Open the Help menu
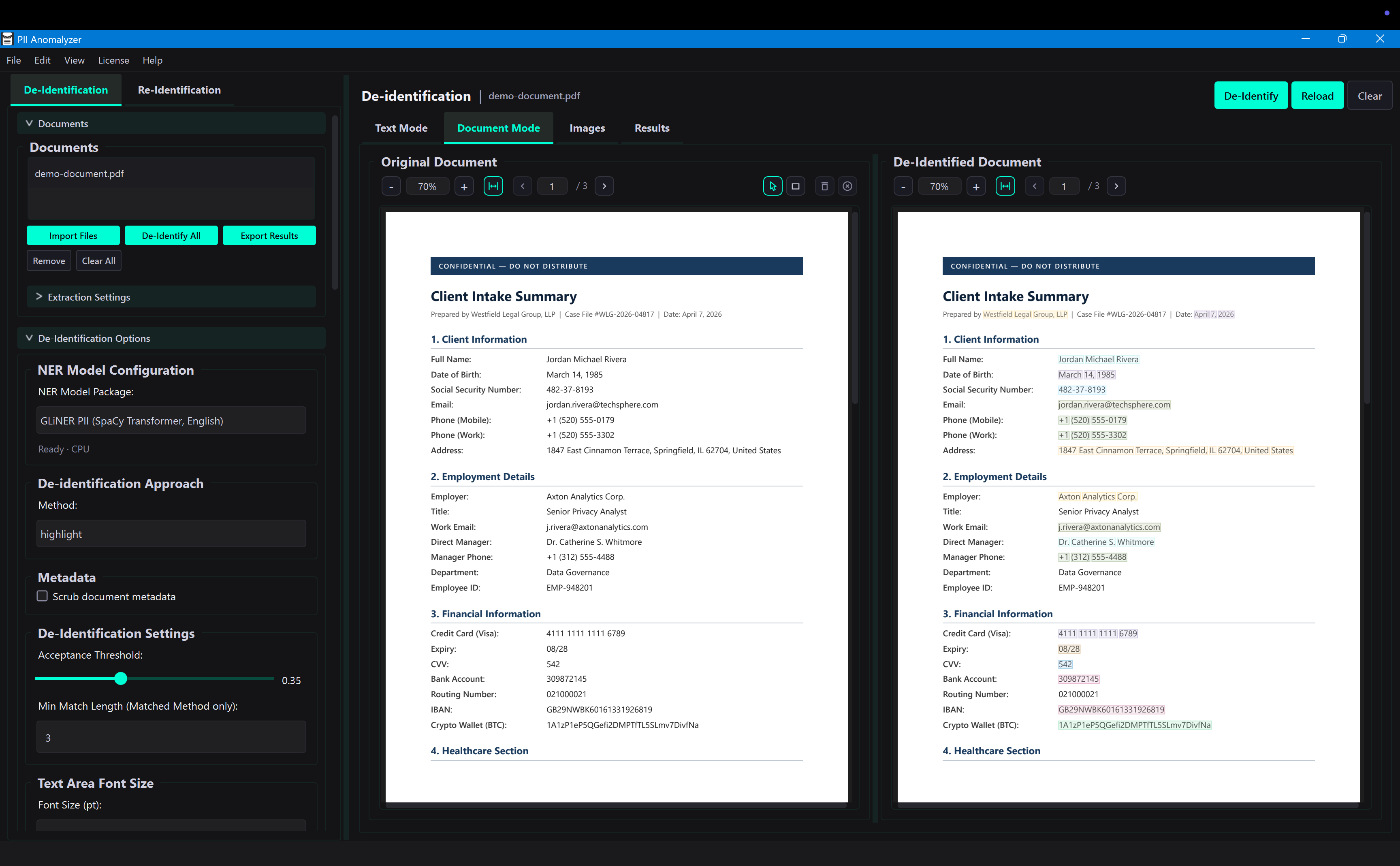The width and height of the screenshot is (1400, 866). pos(152,60)
